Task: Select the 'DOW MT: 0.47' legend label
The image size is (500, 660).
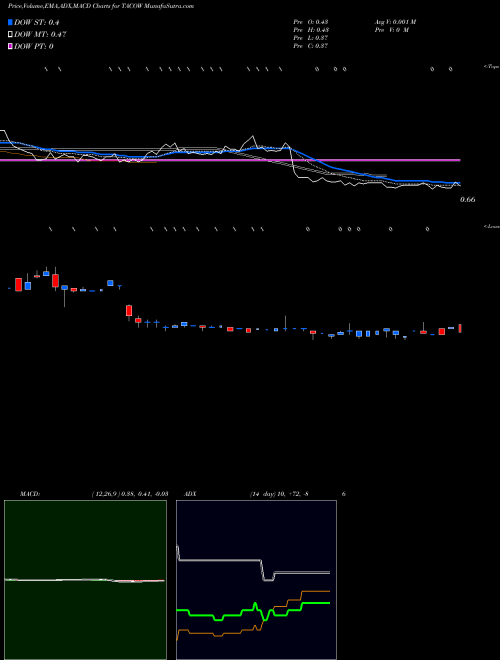Action: coord(40,34)
